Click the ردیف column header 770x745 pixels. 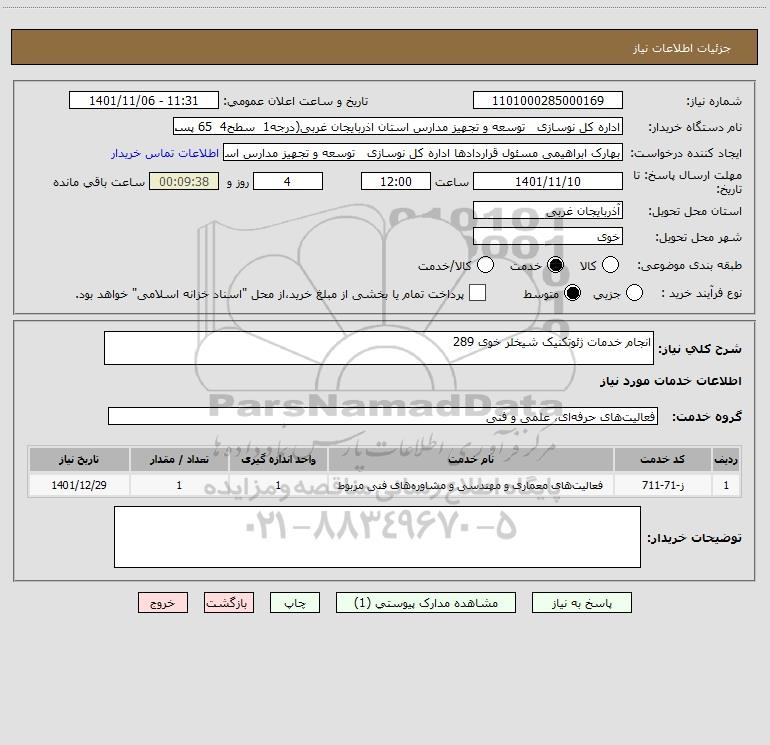[x=726, y=459]
